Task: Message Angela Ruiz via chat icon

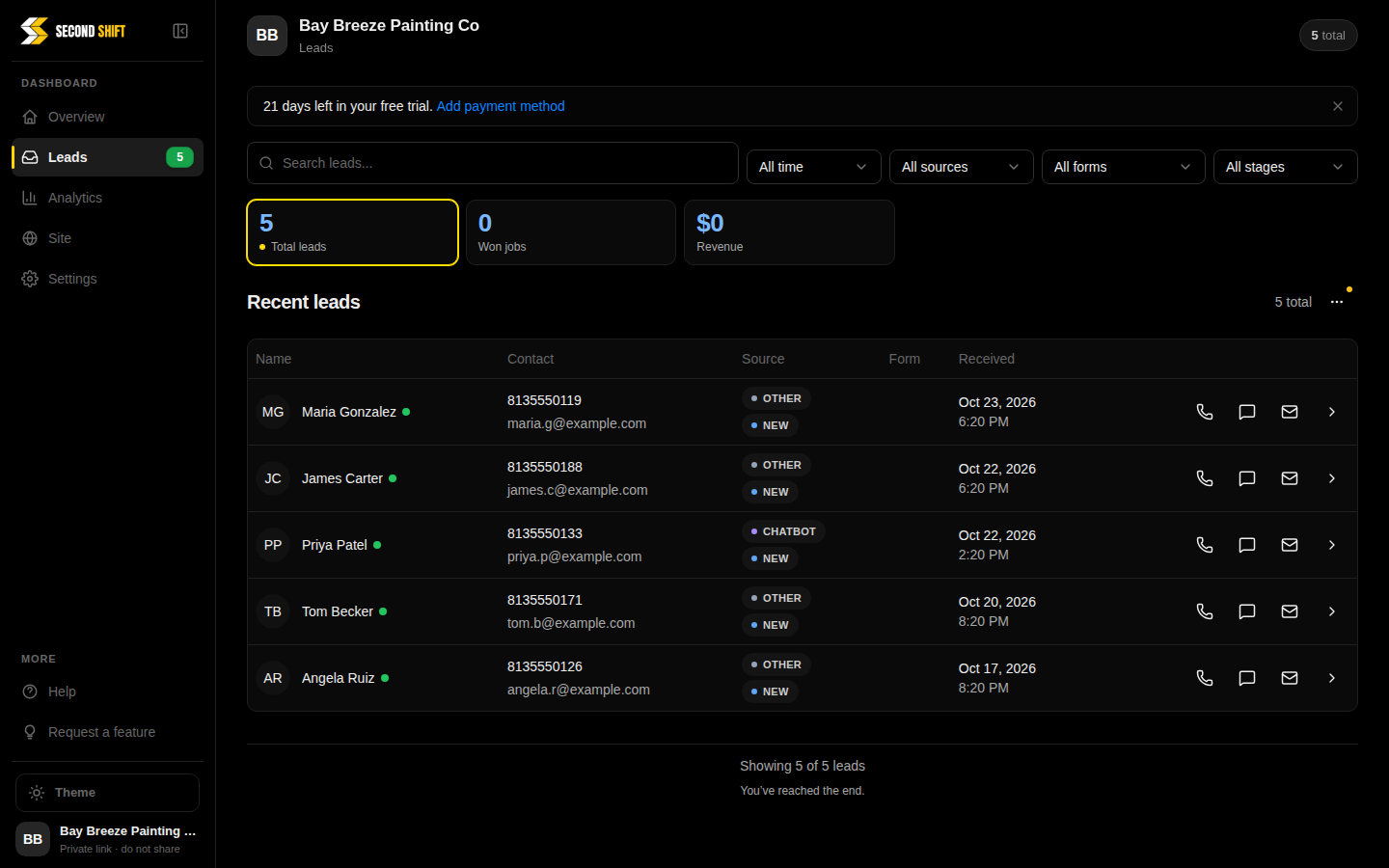Action: tap(1247, 678)
